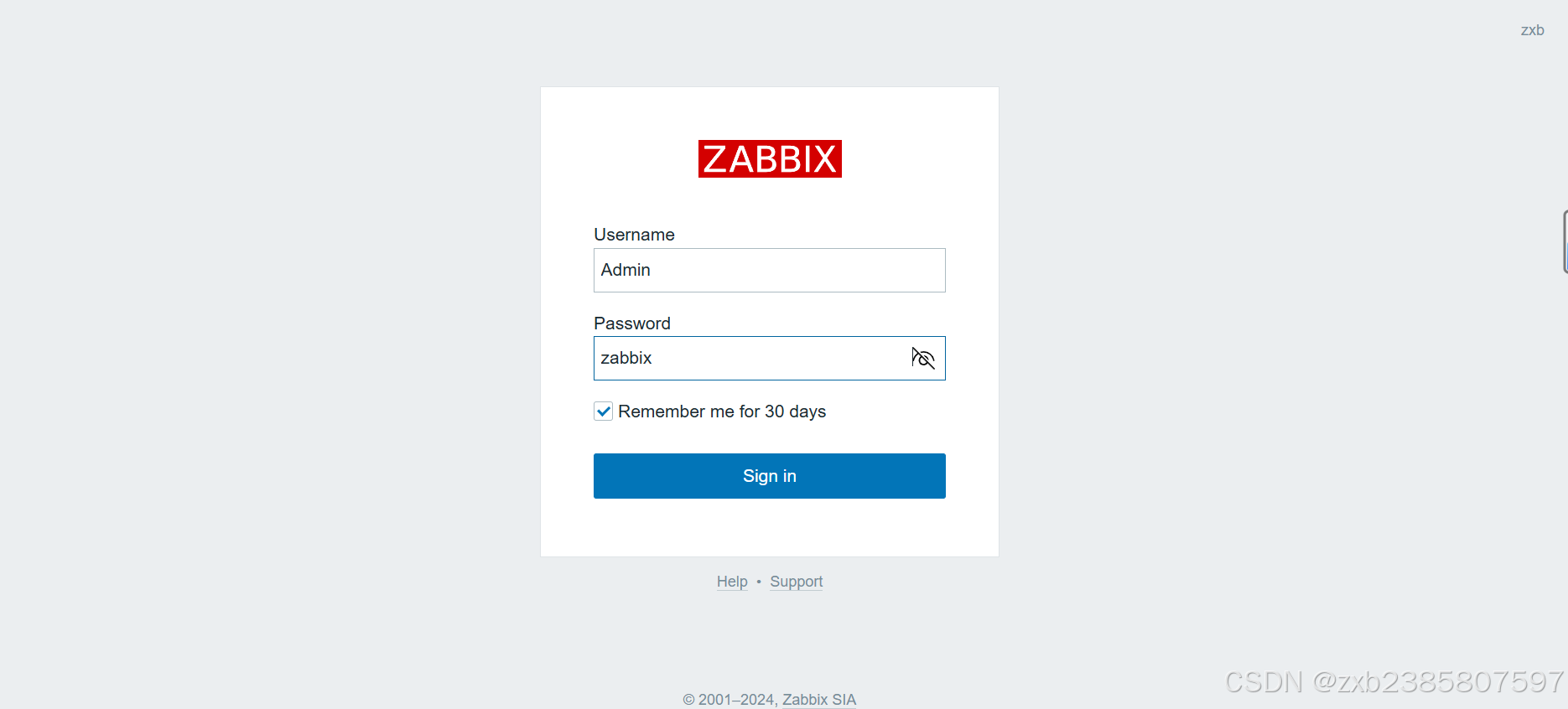
Task: Toggle the password visibility eye icon
Action: 923,358
